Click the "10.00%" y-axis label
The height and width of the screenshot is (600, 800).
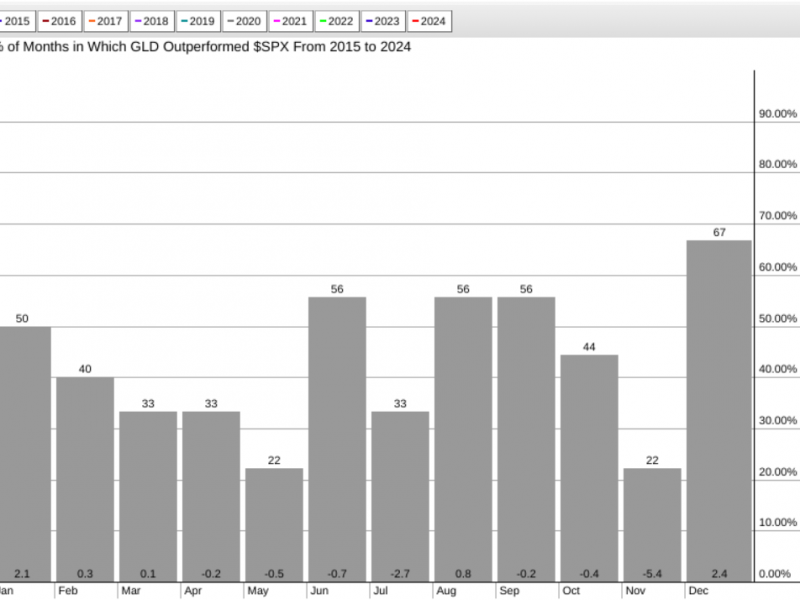click(778, 522)
